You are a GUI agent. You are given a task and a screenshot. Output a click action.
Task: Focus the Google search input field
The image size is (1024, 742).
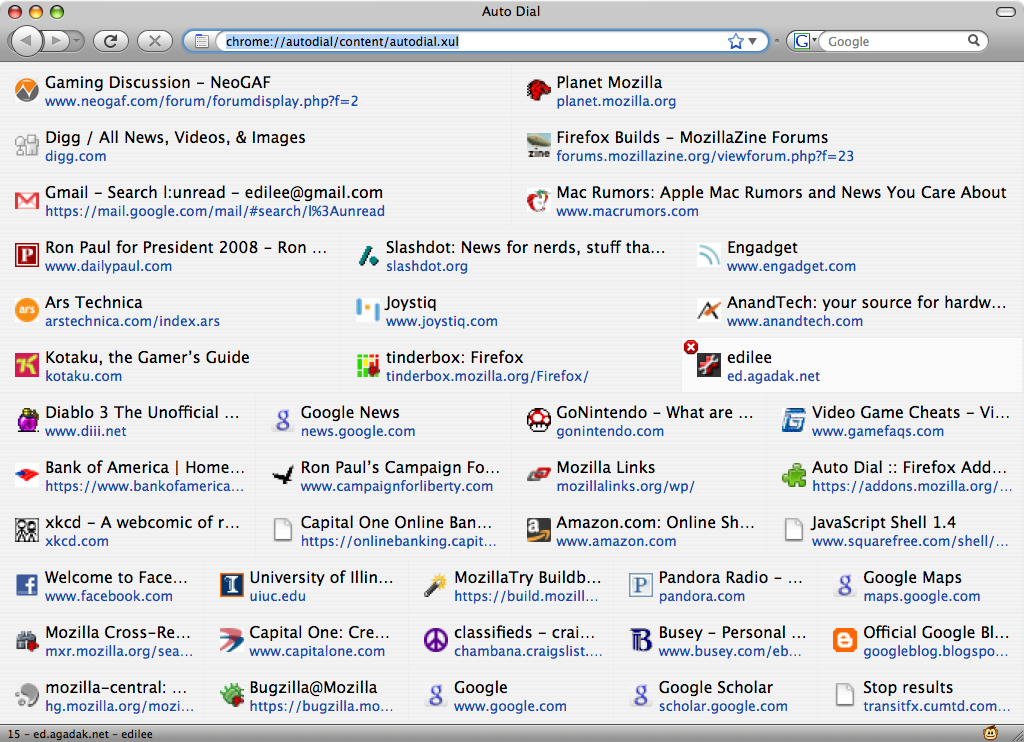895,41
